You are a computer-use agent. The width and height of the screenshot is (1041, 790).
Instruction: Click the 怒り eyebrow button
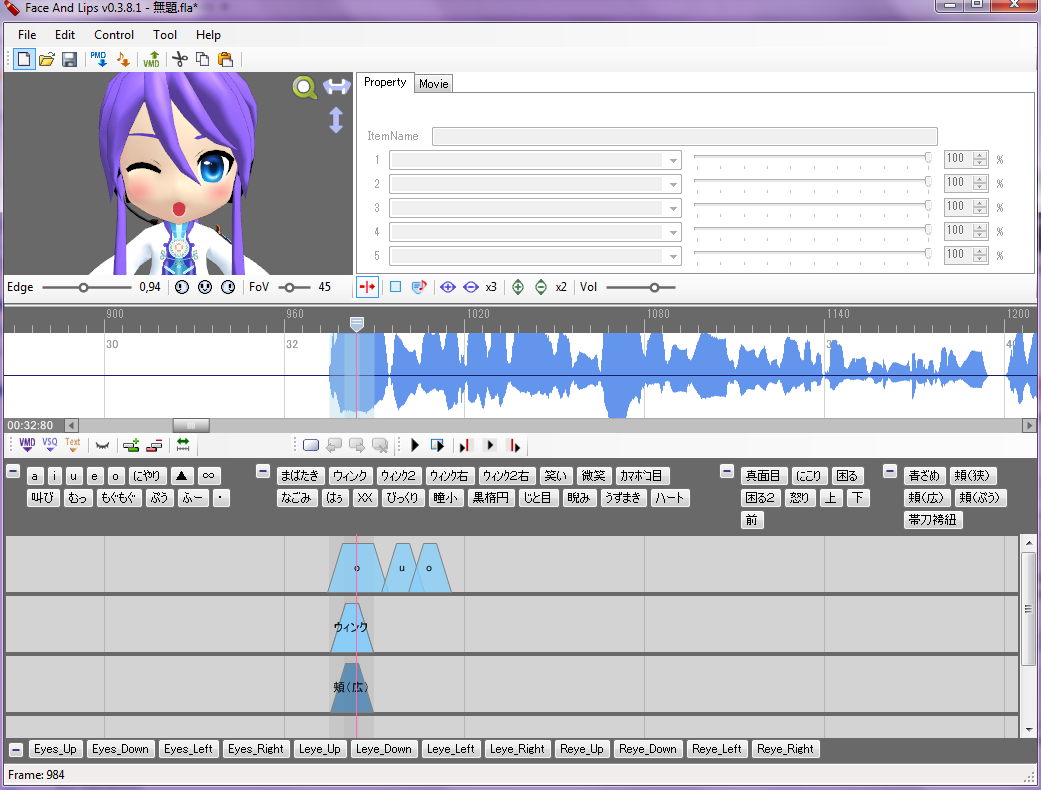click(x=799, y=498)
